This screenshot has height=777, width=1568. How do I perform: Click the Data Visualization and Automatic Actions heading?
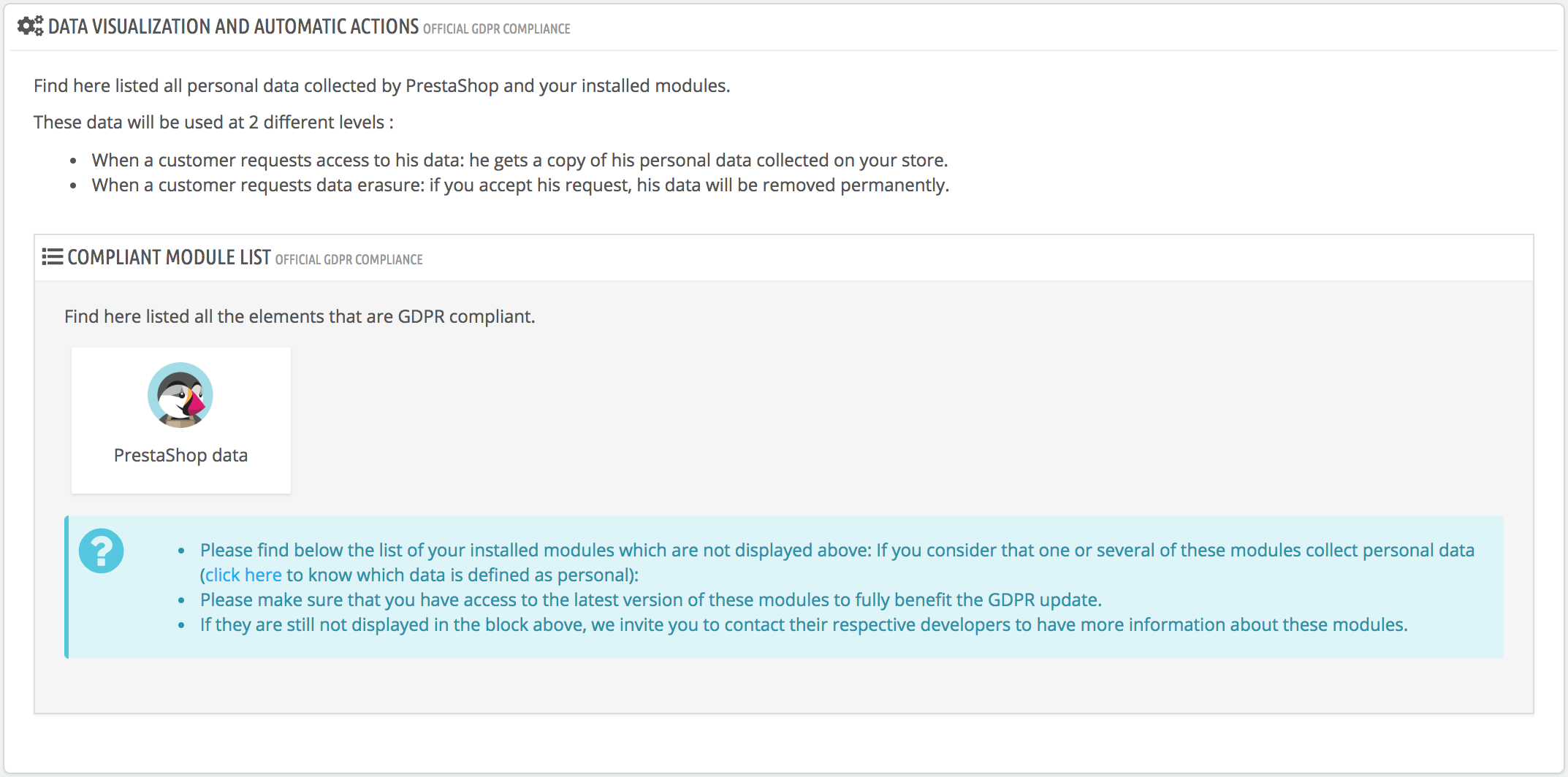[x=234, y=27]
